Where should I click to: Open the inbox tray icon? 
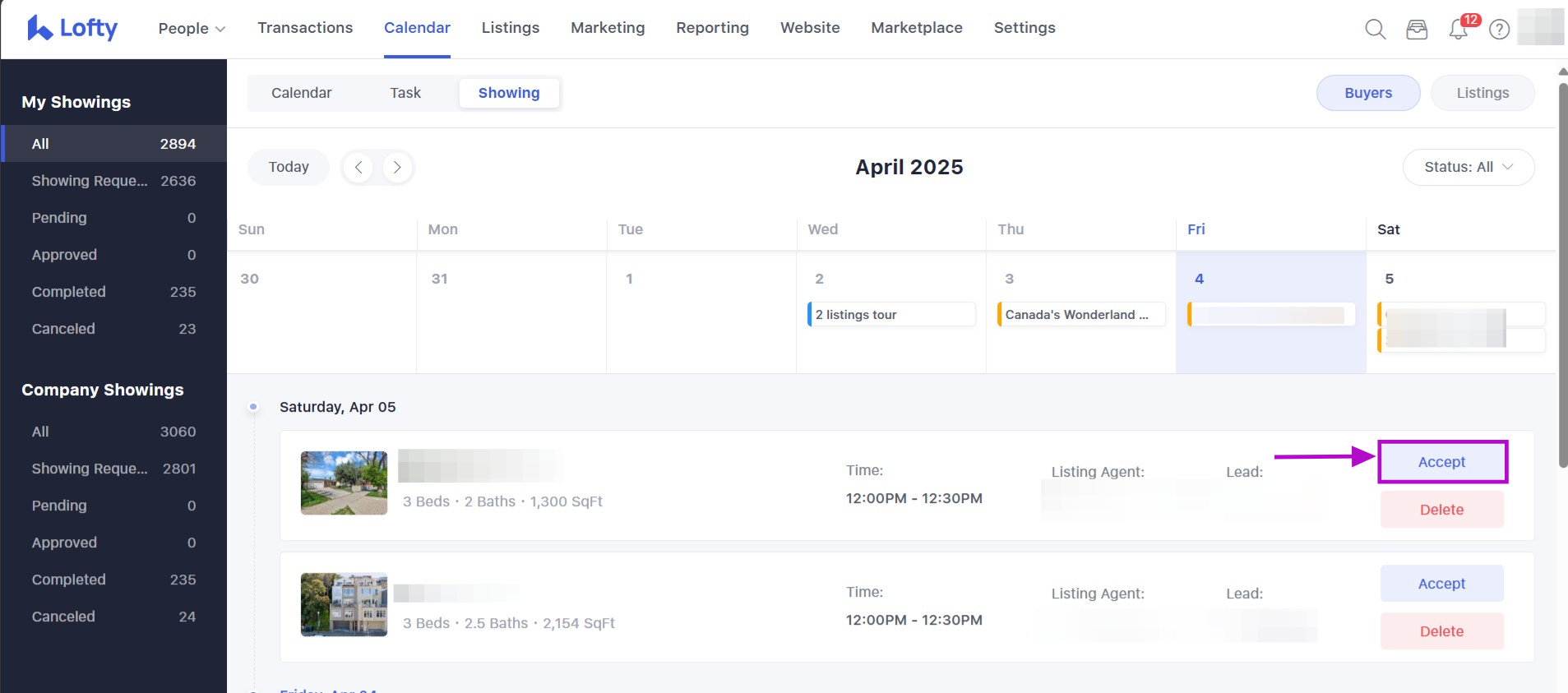[1417, 30]
